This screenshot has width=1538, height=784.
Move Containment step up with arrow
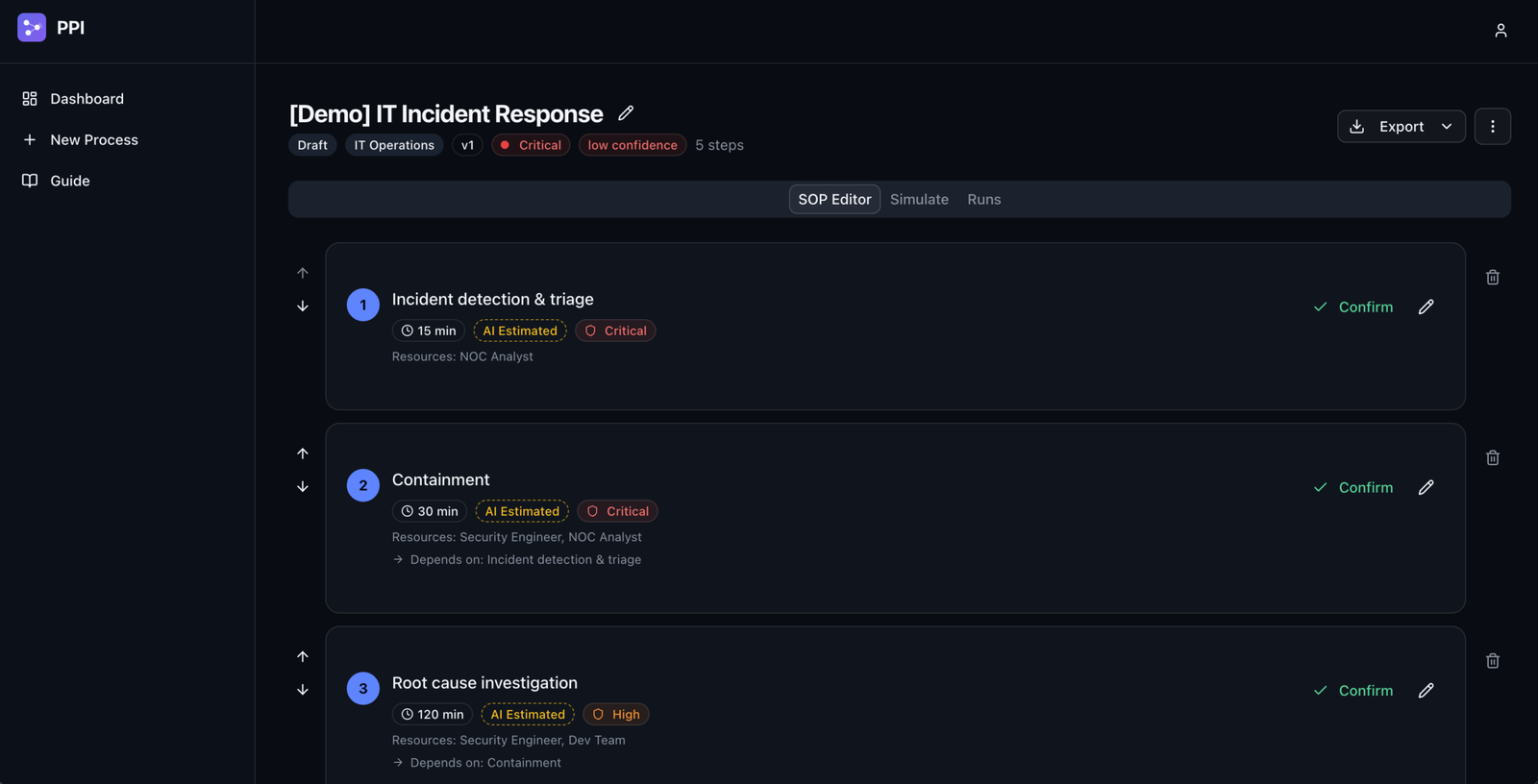(x=303, y=453)
